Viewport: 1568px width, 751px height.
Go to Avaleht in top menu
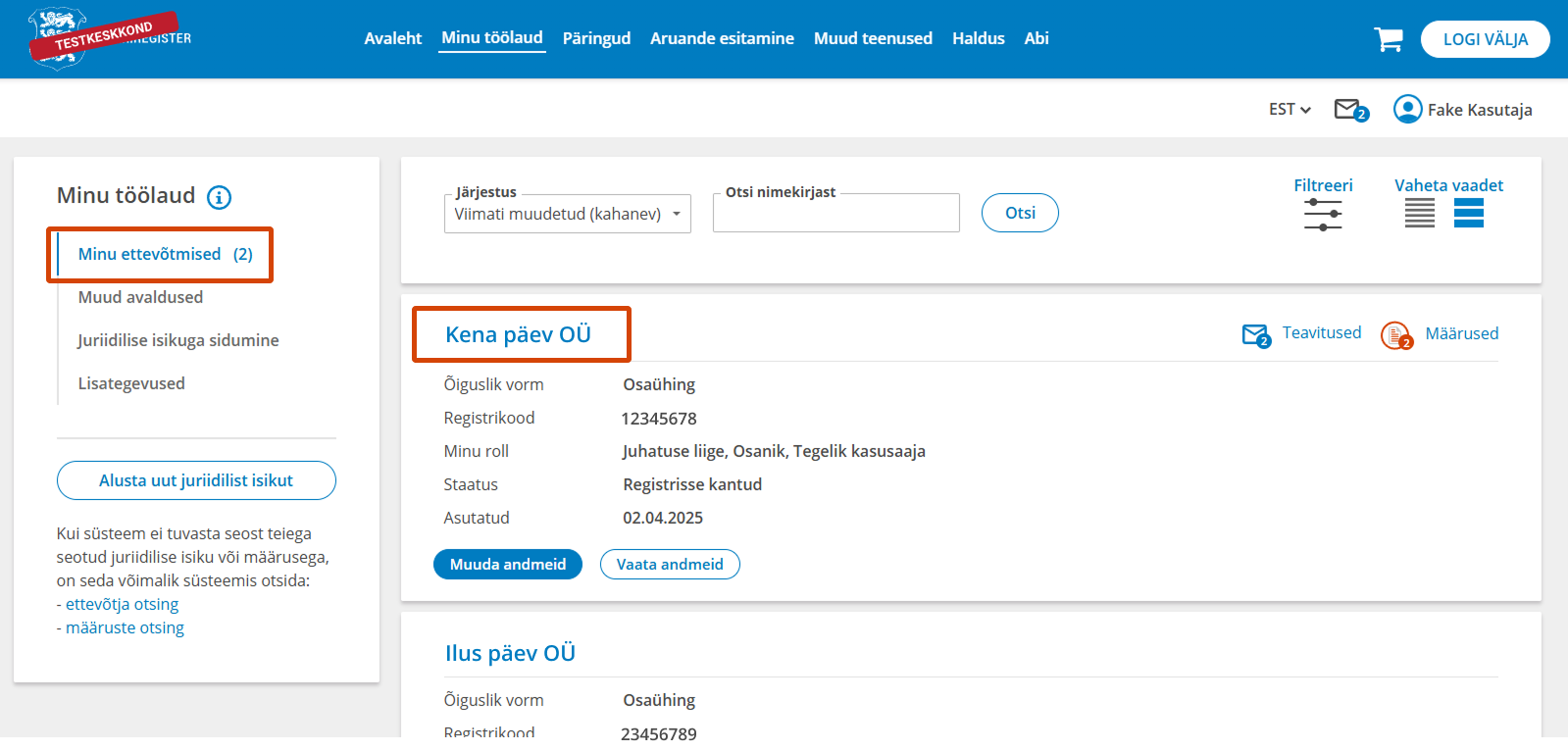392,38
